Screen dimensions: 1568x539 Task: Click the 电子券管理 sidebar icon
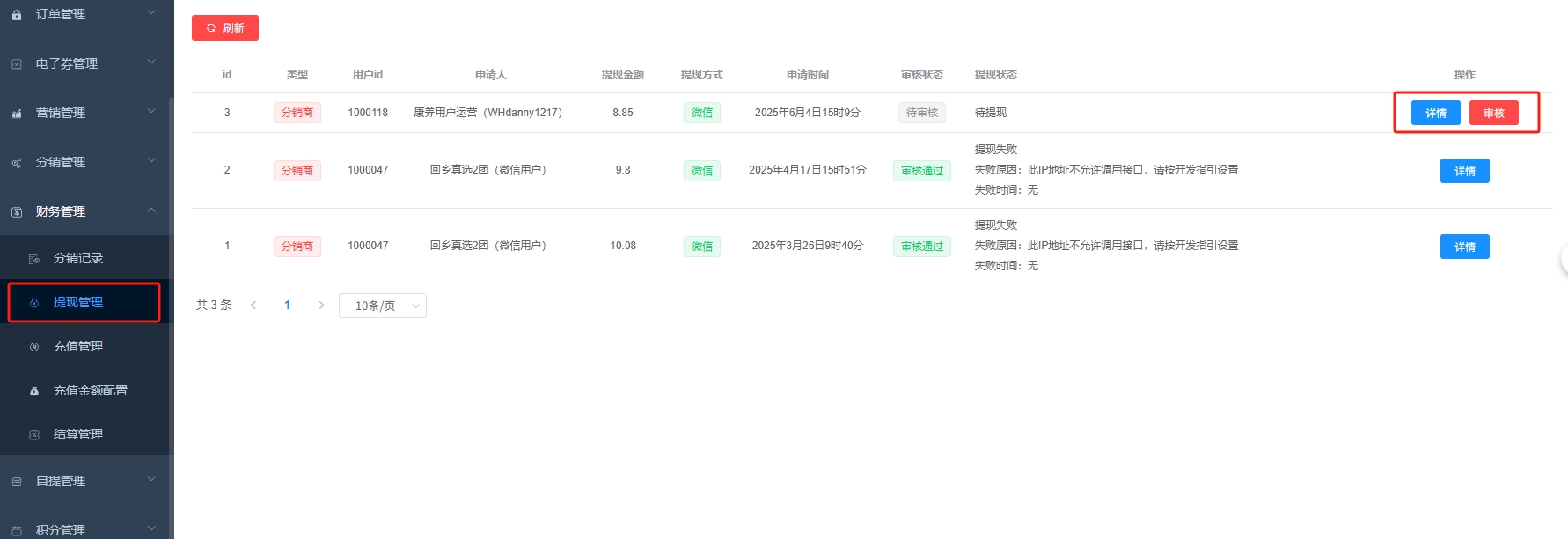pos(17,64)
